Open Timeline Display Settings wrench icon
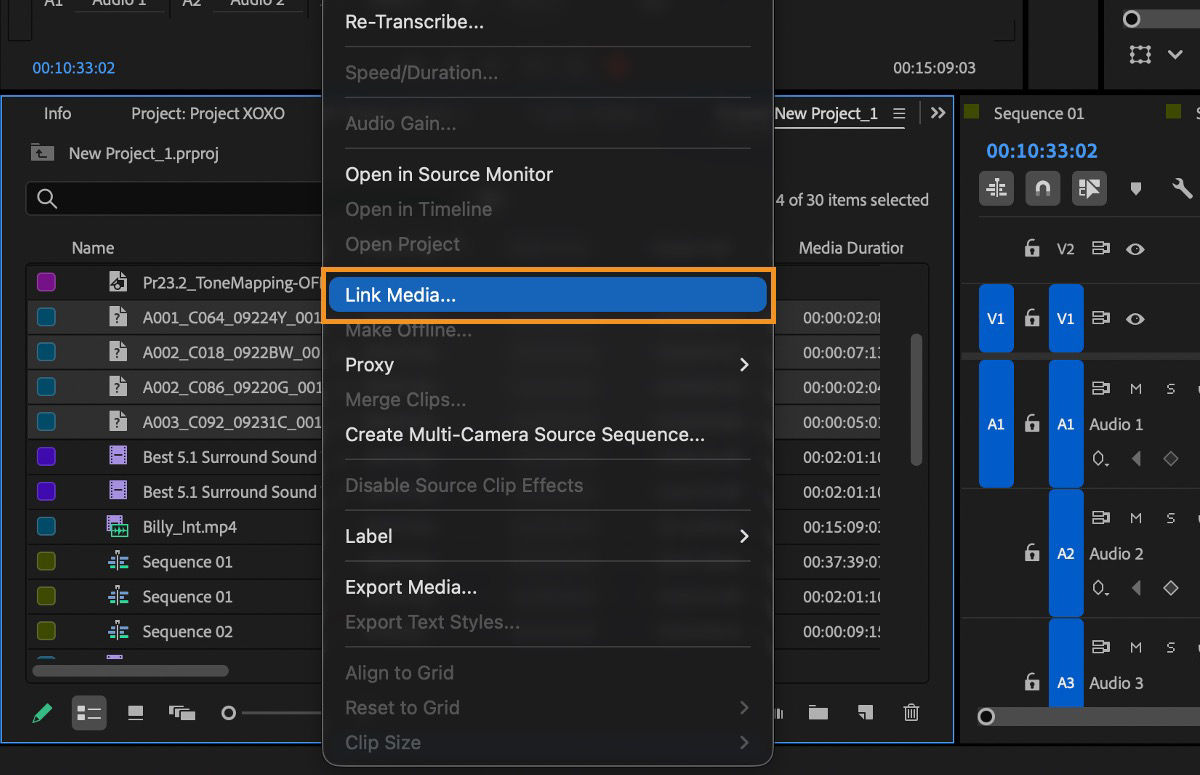 [1181, 187]
